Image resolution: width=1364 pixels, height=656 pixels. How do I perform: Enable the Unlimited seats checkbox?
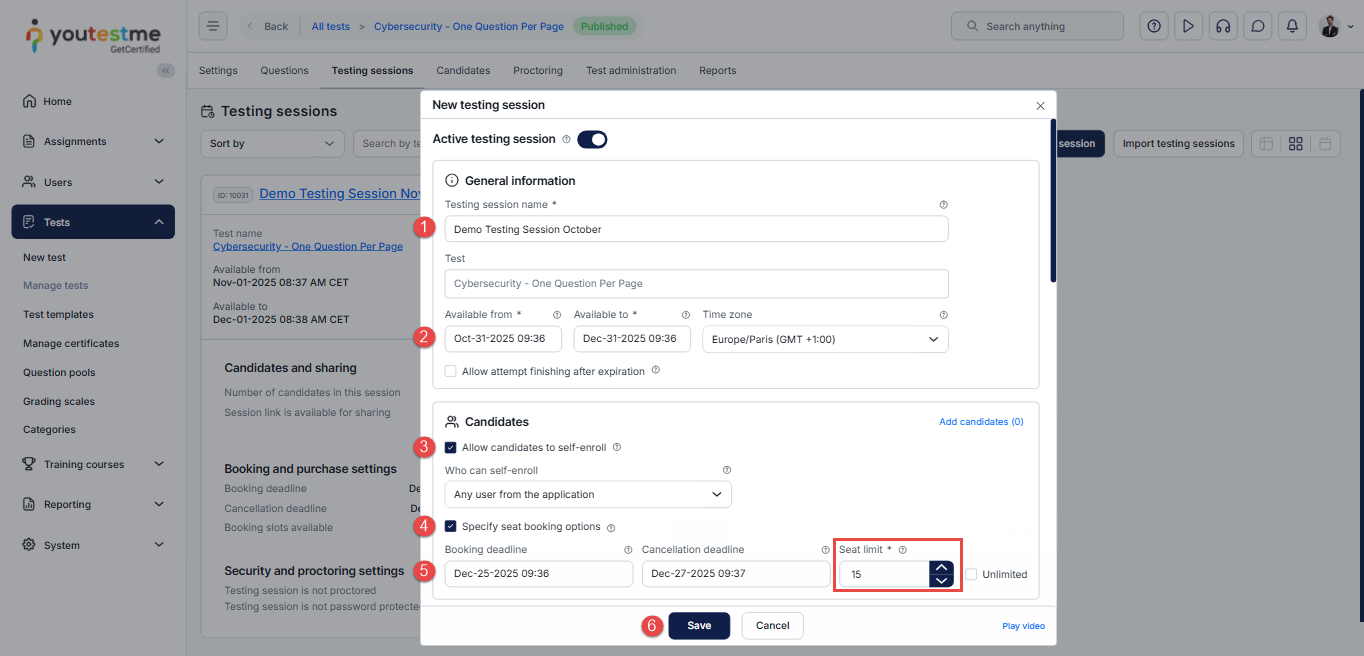point(971,574)
